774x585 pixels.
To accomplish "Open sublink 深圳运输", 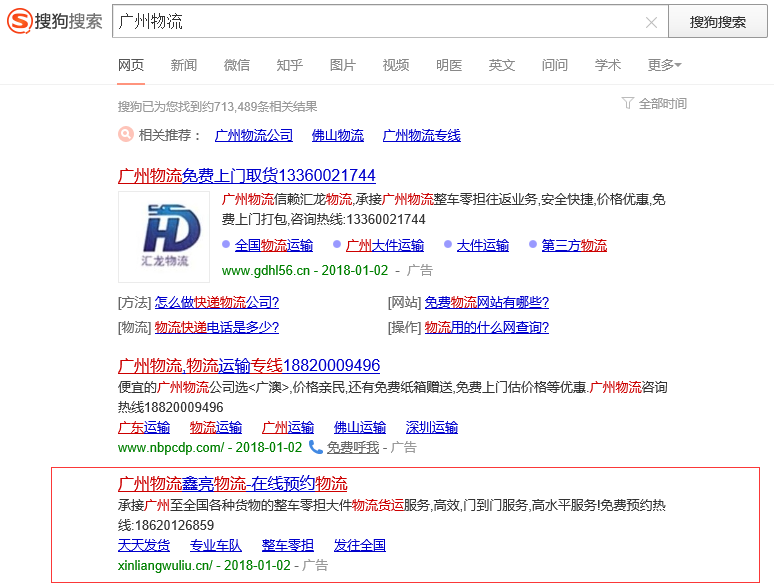I will [x=432, y=428].
